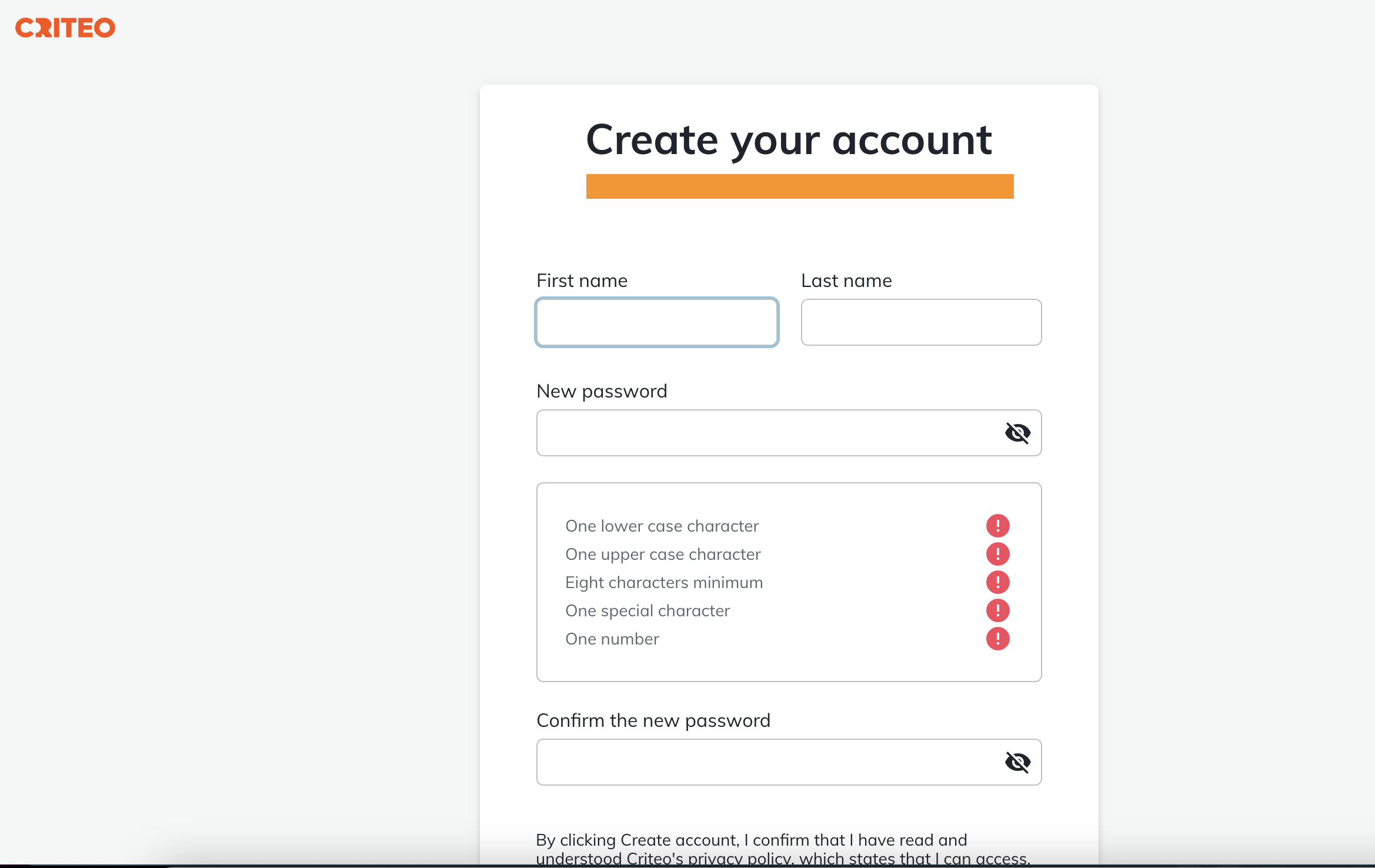
Task: Show the confirm password text
Action: click(1017, 762)
